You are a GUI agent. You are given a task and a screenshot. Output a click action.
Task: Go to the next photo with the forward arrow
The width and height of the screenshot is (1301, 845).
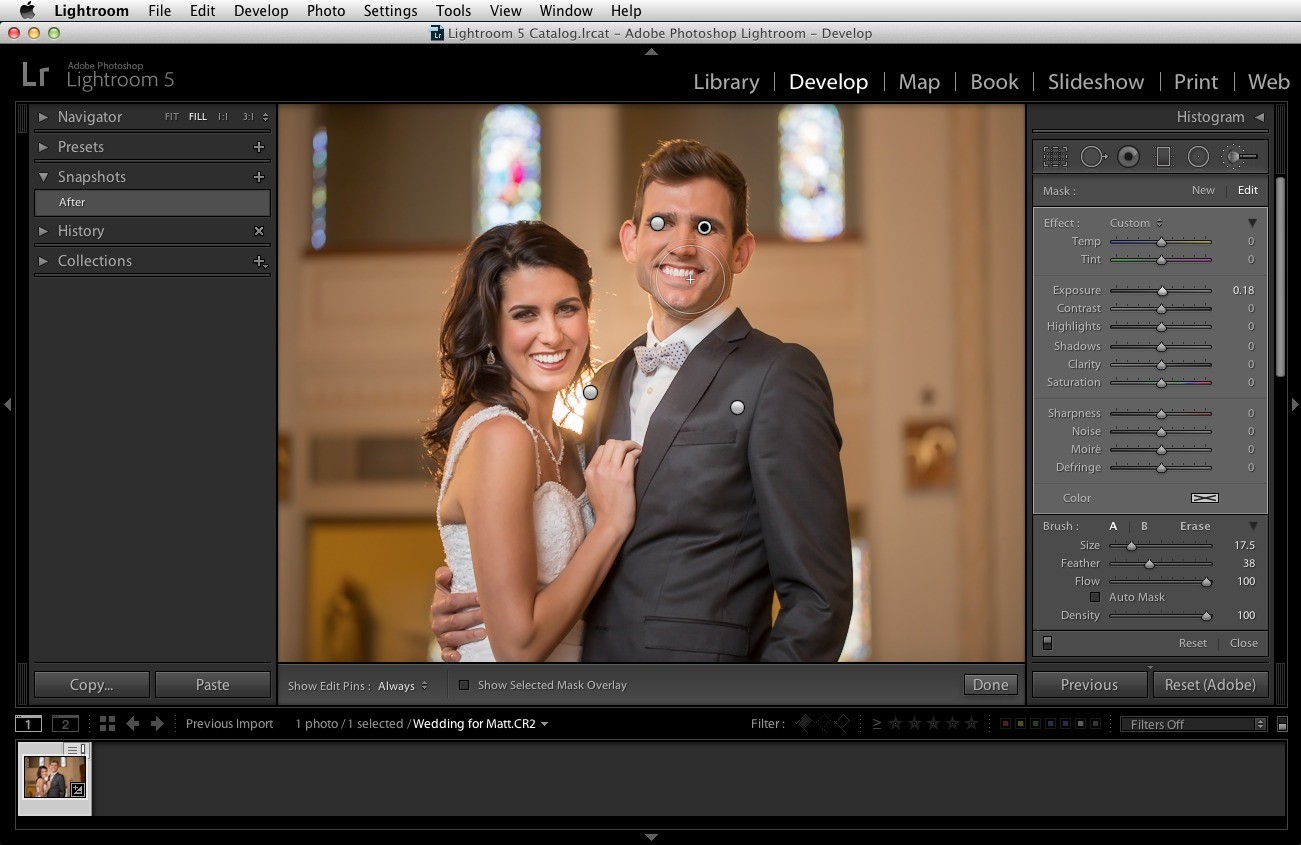click(157, 723)
